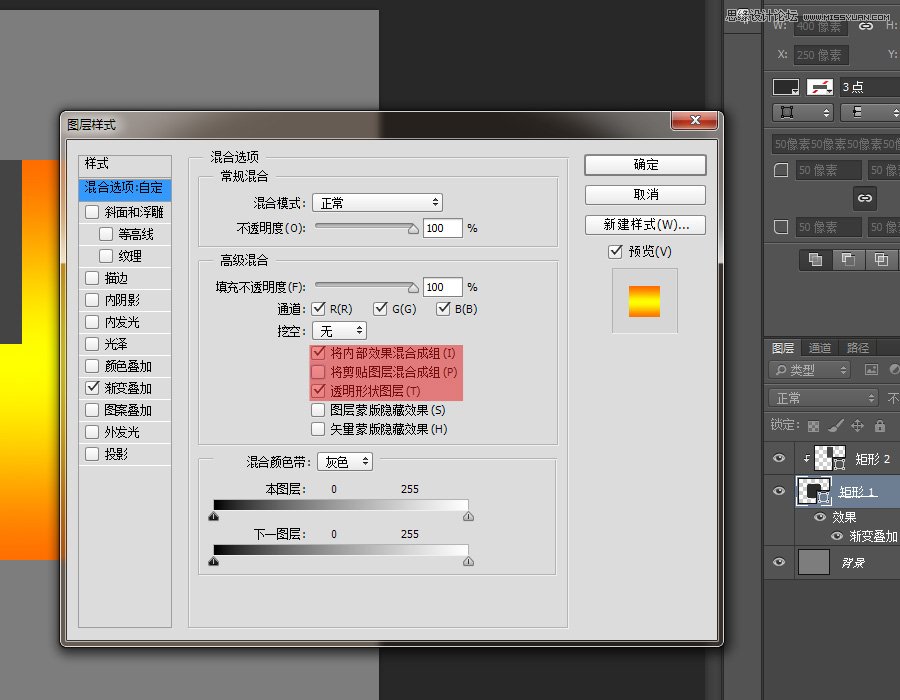
Task: Switch to the 图层 tab
Action: click(x=783, y=348)
